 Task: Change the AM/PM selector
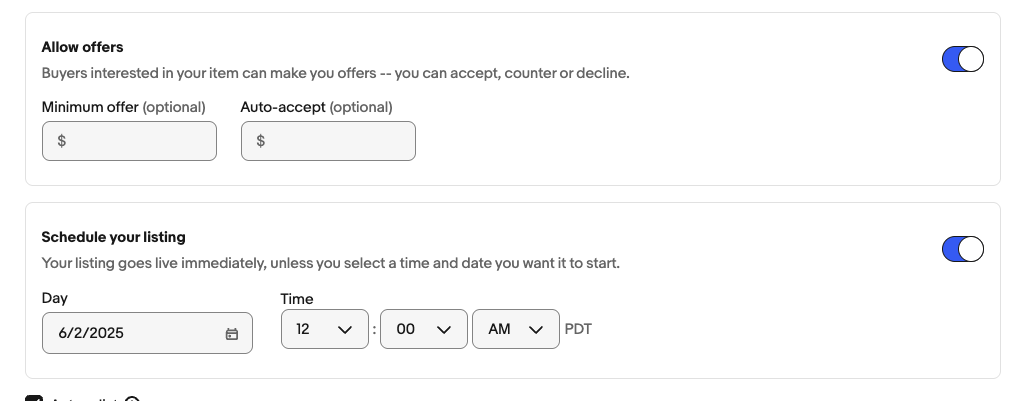pyautogui.click(x=516, y=329)
